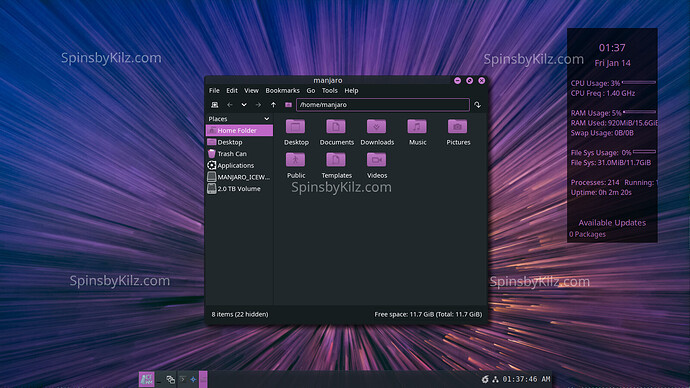Expand the Places side pane dropdown
Viewport: 690px width, 388px height.
pos(266,119)
